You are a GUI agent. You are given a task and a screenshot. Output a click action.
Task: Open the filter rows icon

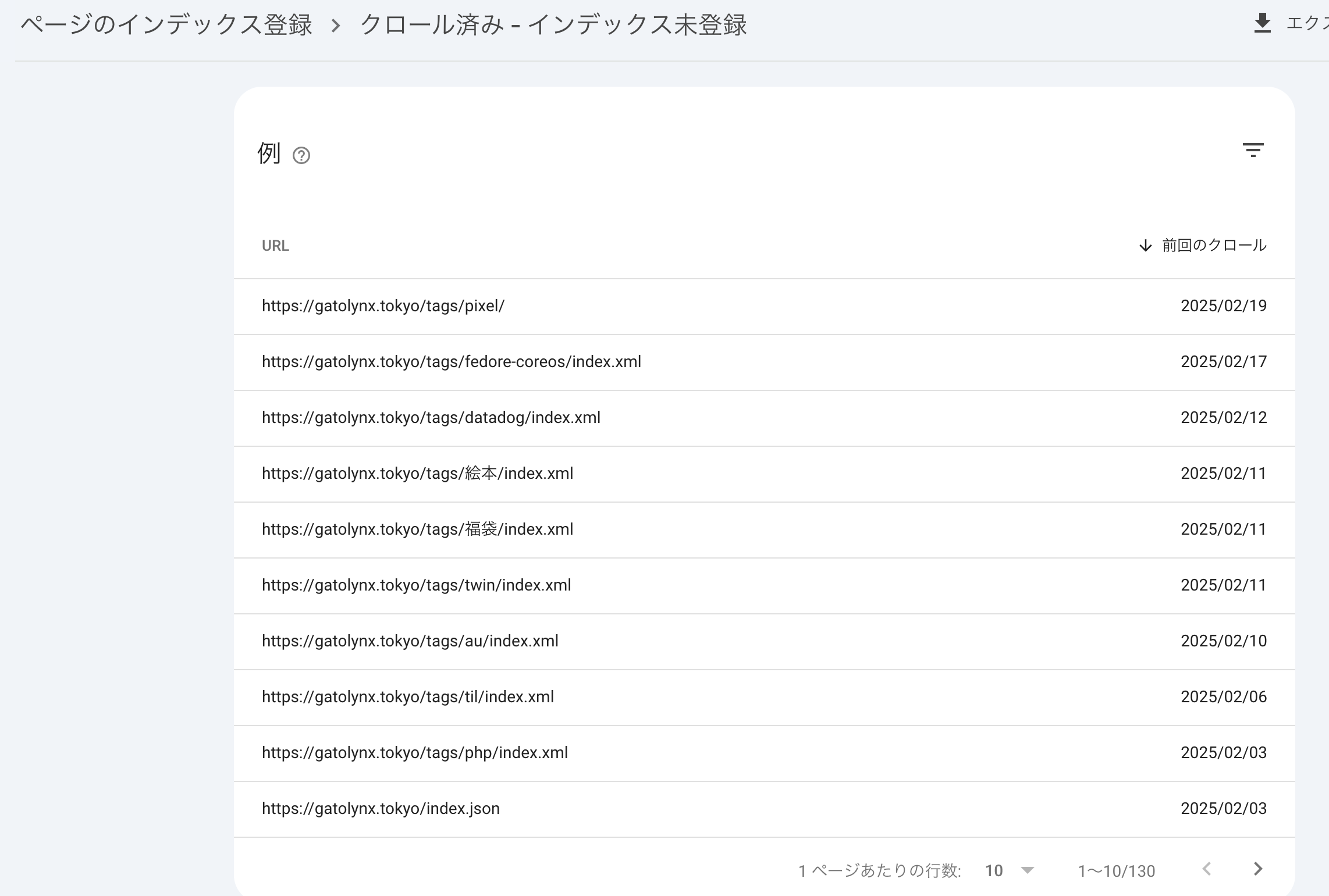point(1253,150)
